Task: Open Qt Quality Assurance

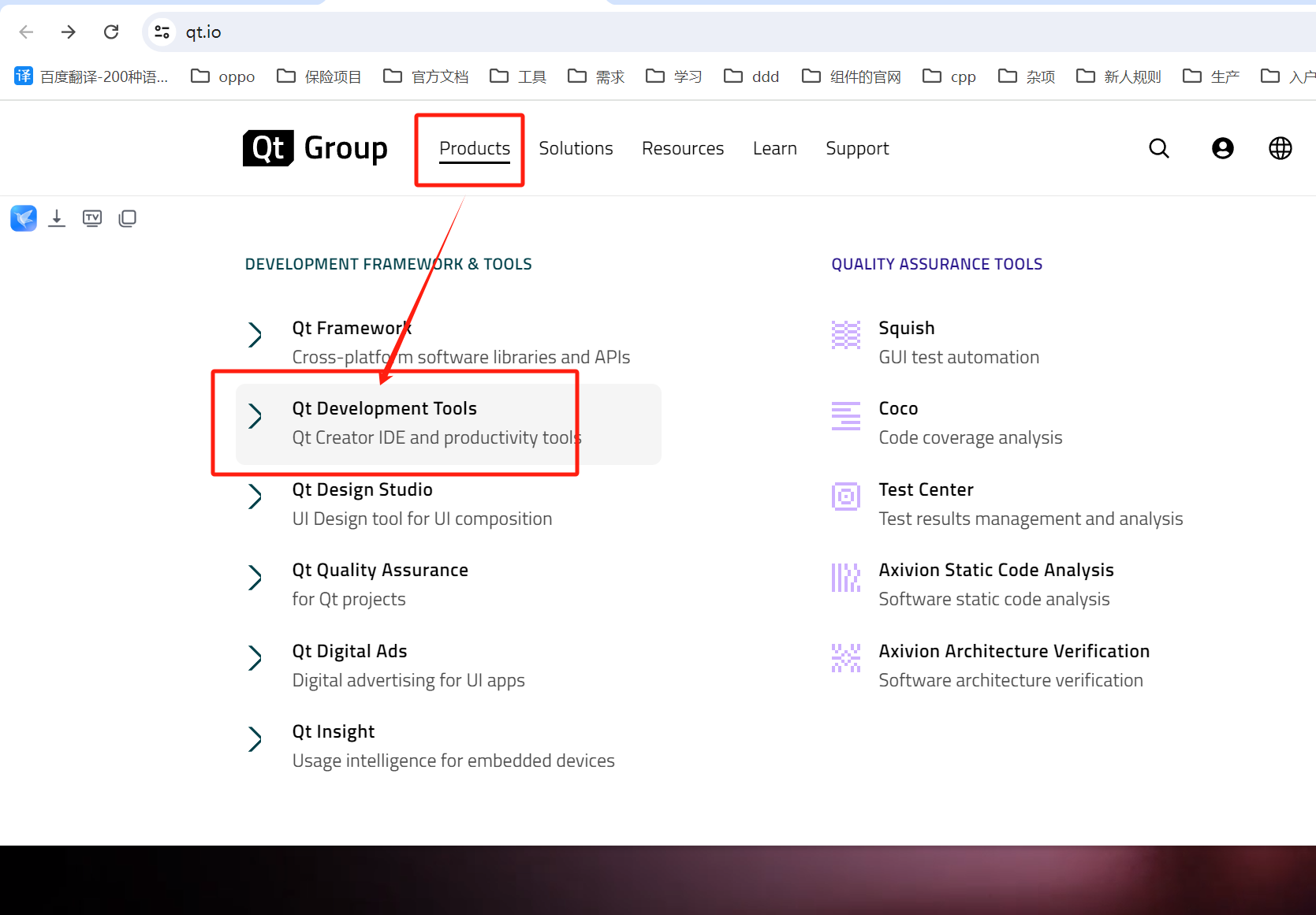Action: coord(380,570)
